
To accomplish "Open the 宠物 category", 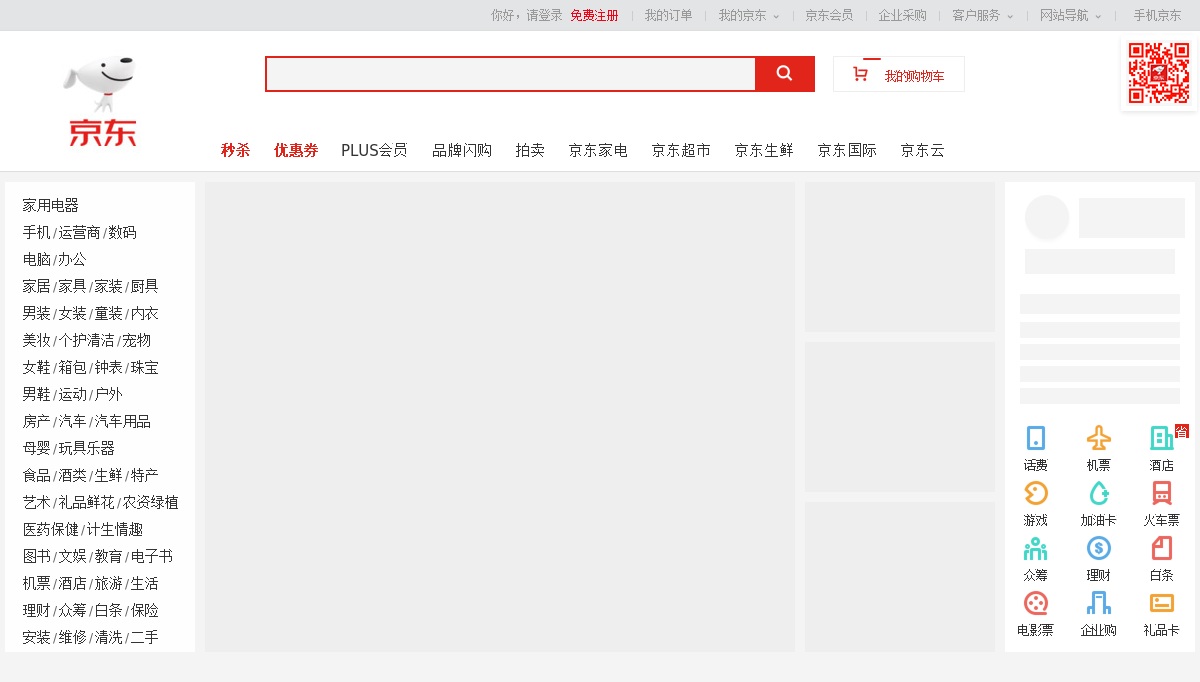I will (x=137, y=340).
